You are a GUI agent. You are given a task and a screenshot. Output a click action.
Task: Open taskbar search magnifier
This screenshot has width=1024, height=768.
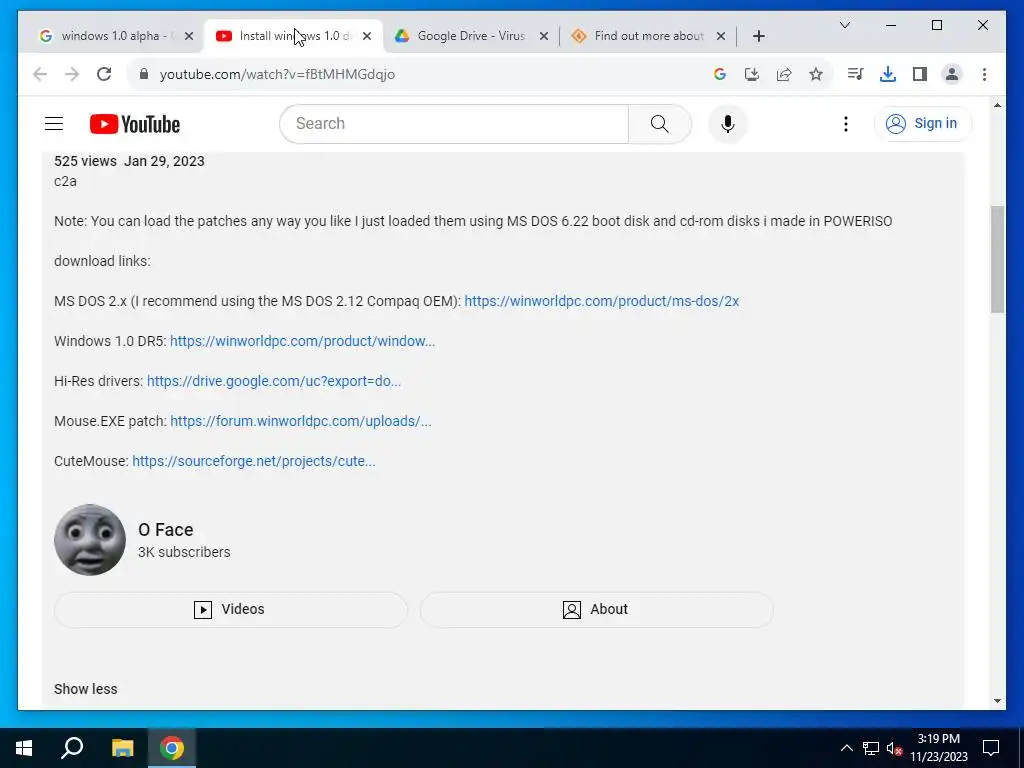point(72,748)
